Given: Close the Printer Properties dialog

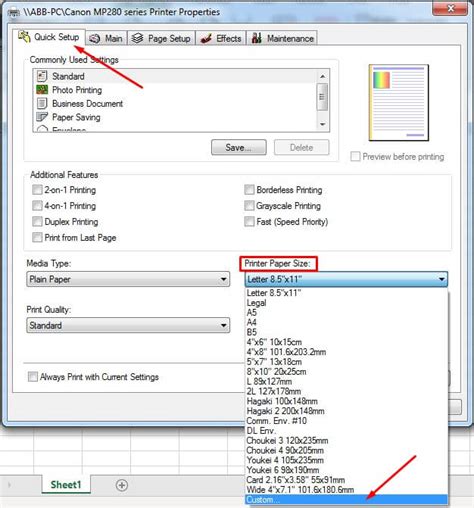Looking at the screenshot, I should click(x=450, y=8).
